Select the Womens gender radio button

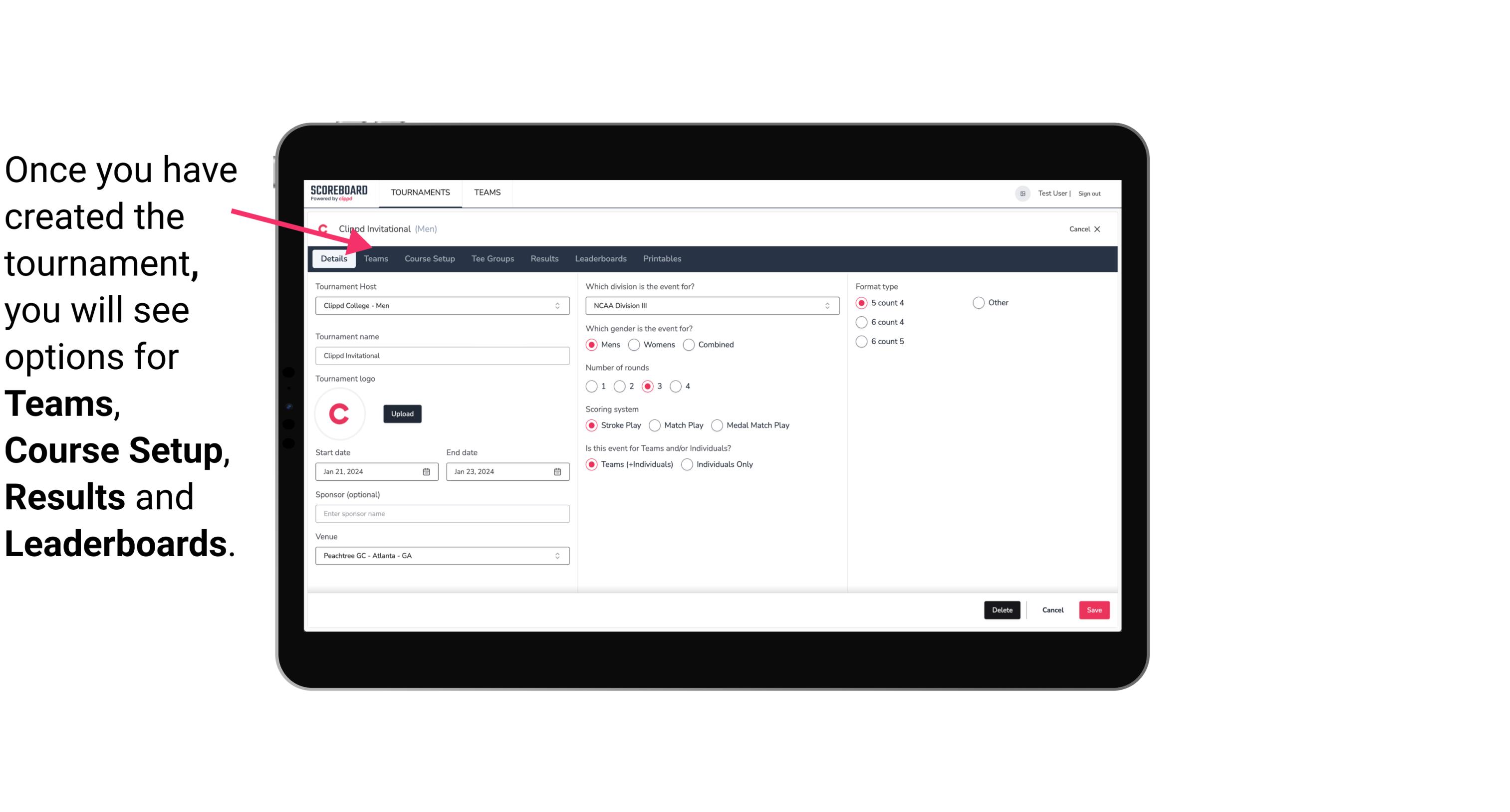click(634, 345)
